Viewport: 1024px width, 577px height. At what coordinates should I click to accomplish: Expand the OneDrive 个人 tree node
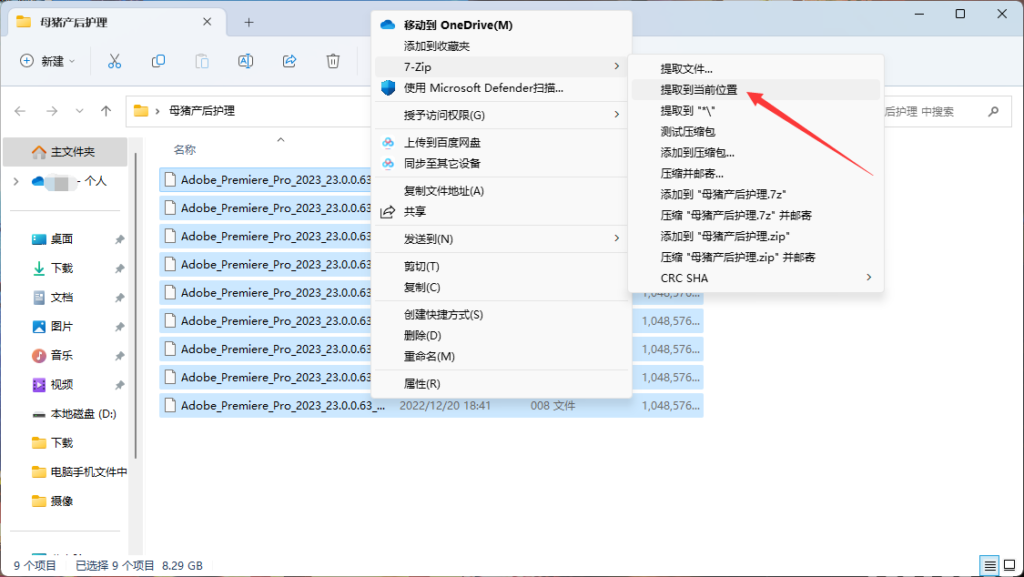pyautogui.click(x=16, y=181)
